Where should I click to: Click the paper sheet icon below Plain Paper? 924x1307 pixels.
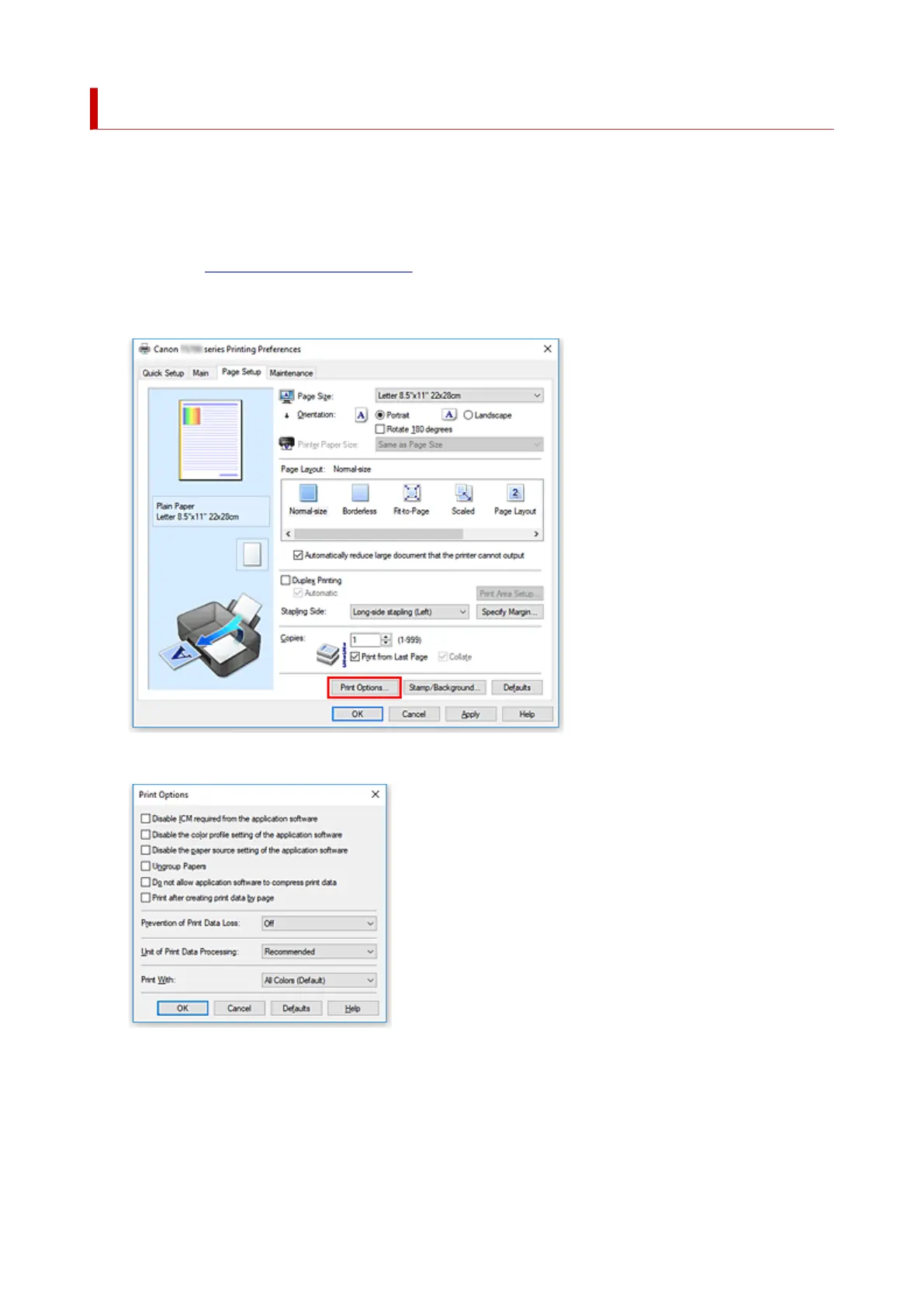pos(252,554)
